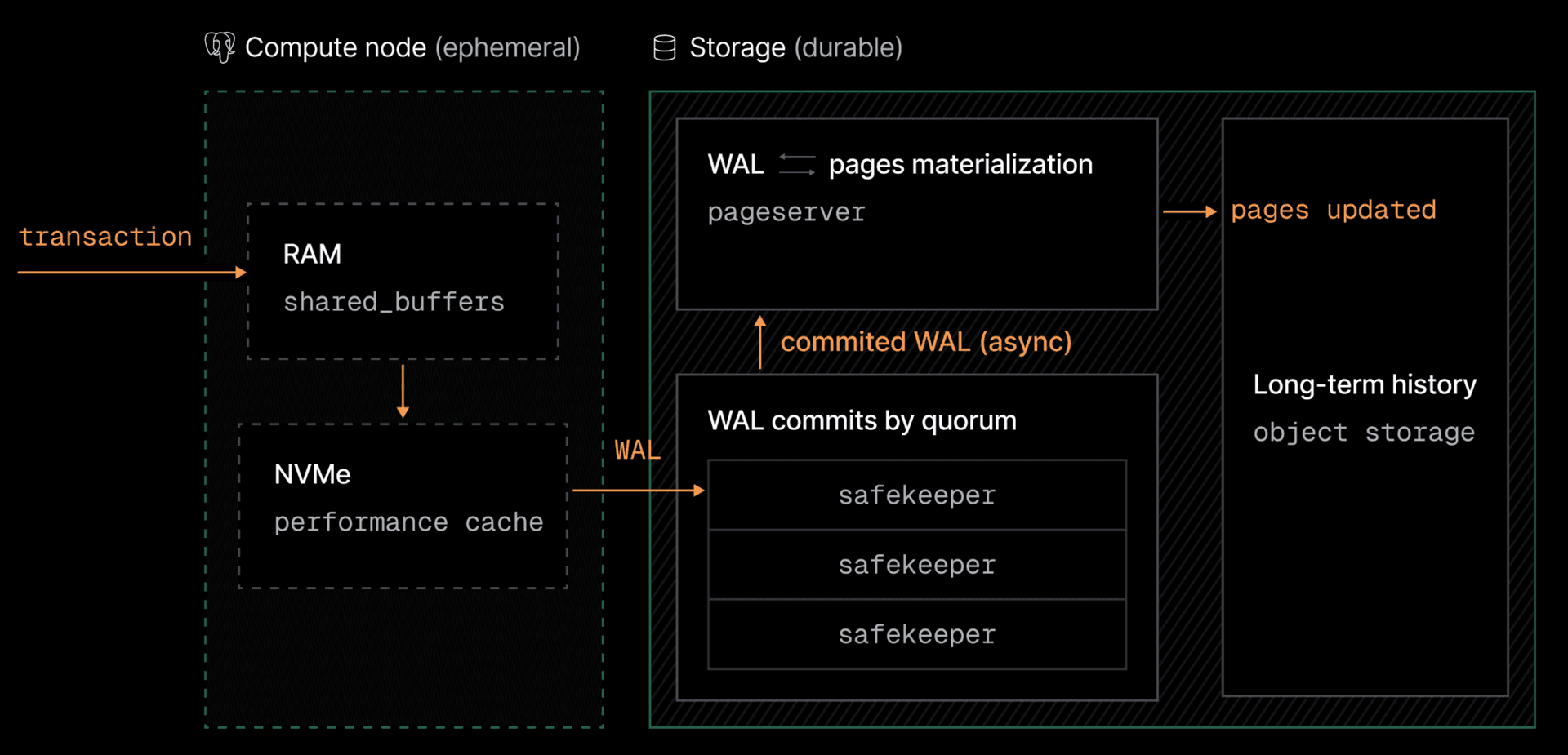Screen dimensions: 1568x755
Task: Toggle the WAL commits by quorum box
Action: (x=862, y=420)
